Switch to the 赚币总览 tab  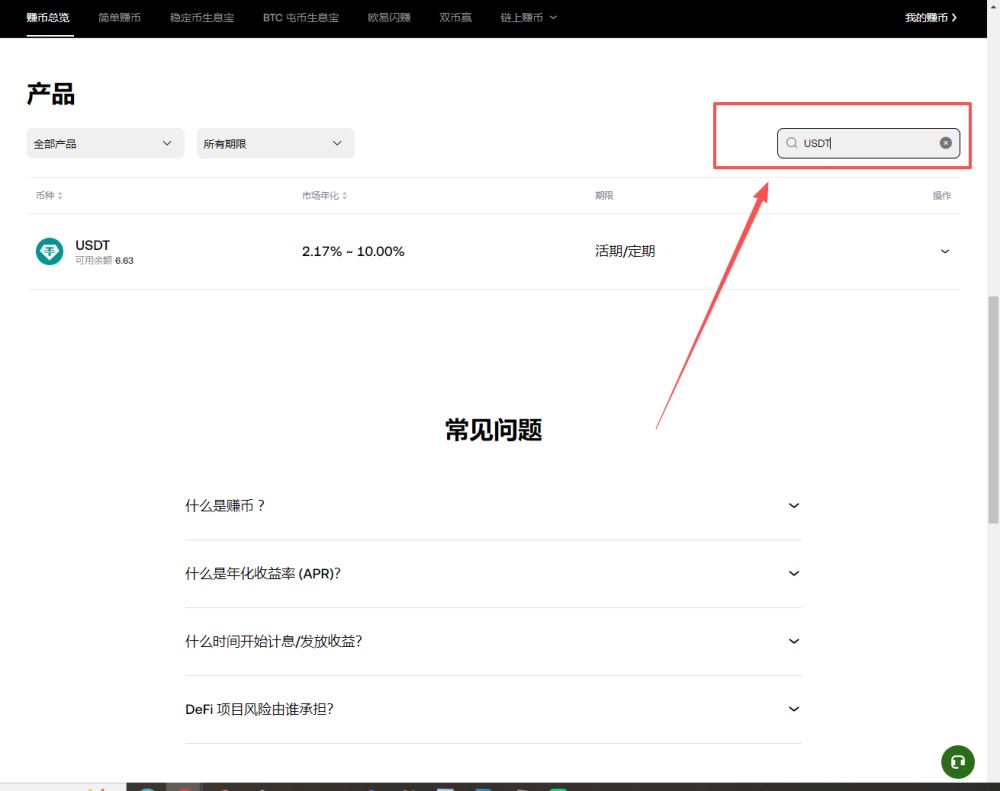48,18
